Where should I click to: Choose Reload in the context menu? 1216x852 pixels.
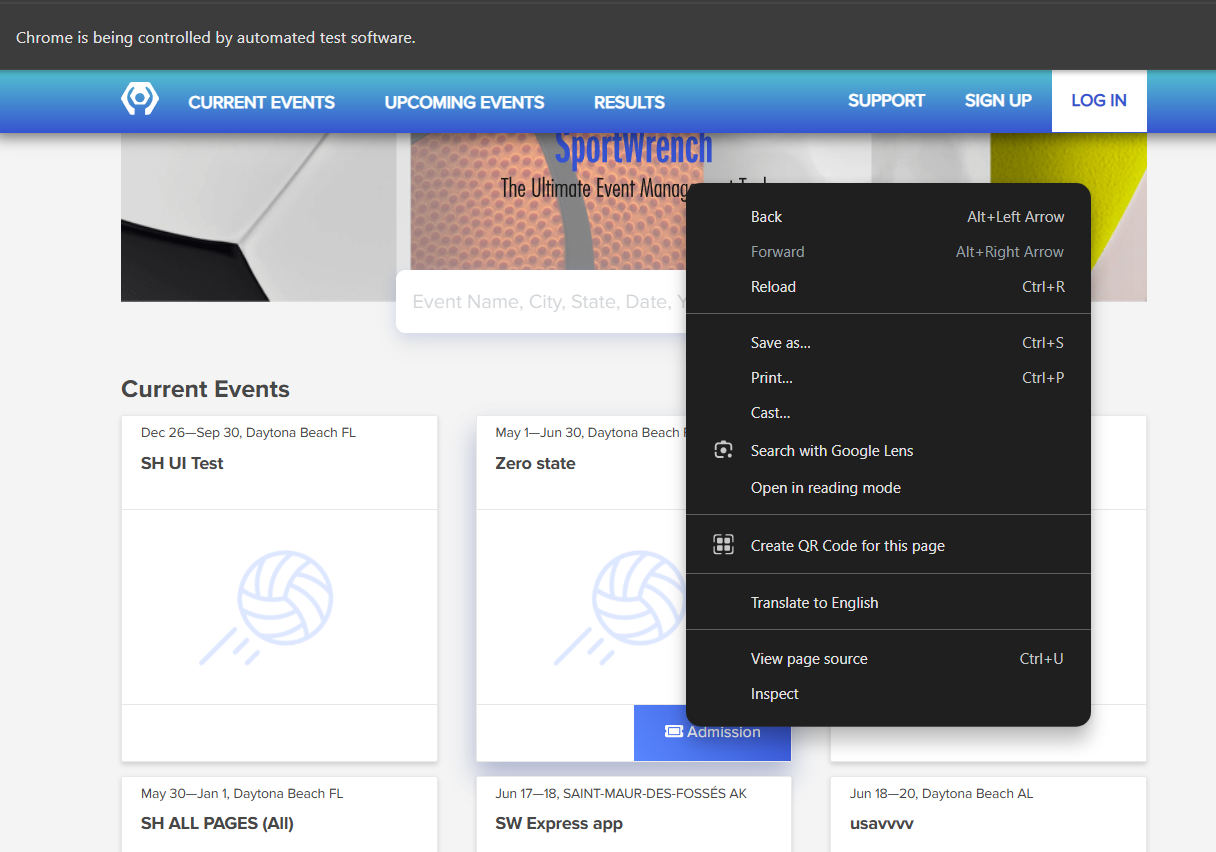(x=888, y=287)
